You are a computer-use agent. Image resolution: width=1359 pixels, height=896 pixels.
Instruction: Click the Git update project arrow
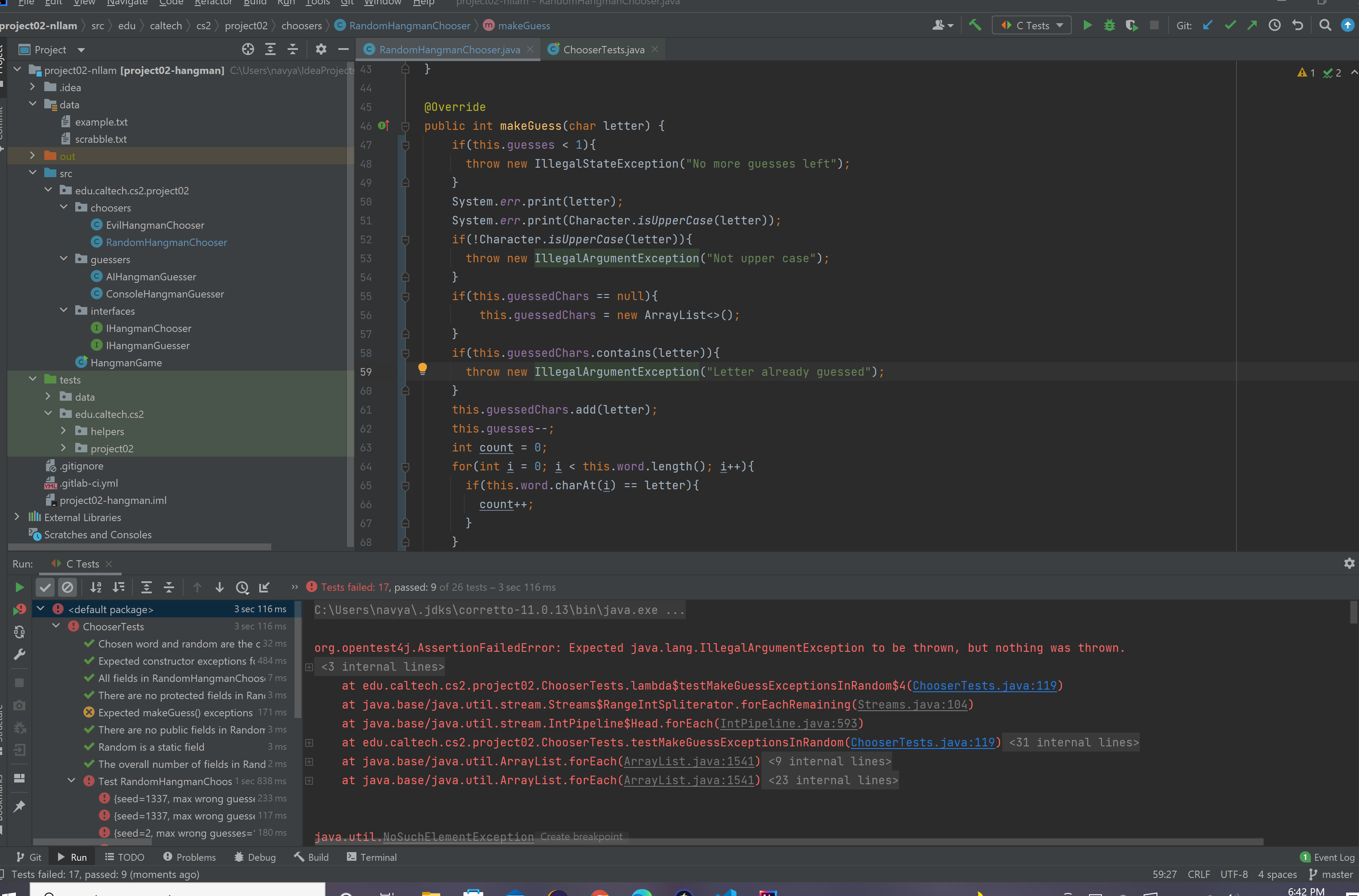coord(1208,25)
